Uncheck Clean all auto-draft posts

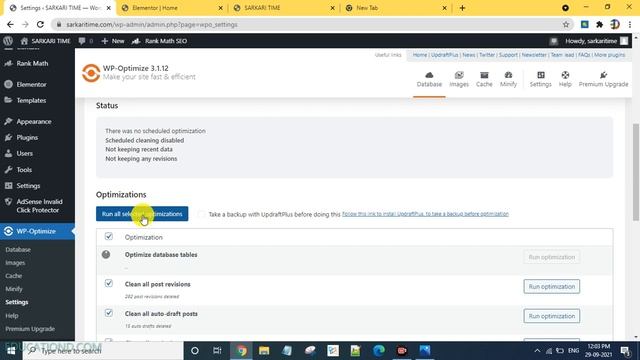109,313
